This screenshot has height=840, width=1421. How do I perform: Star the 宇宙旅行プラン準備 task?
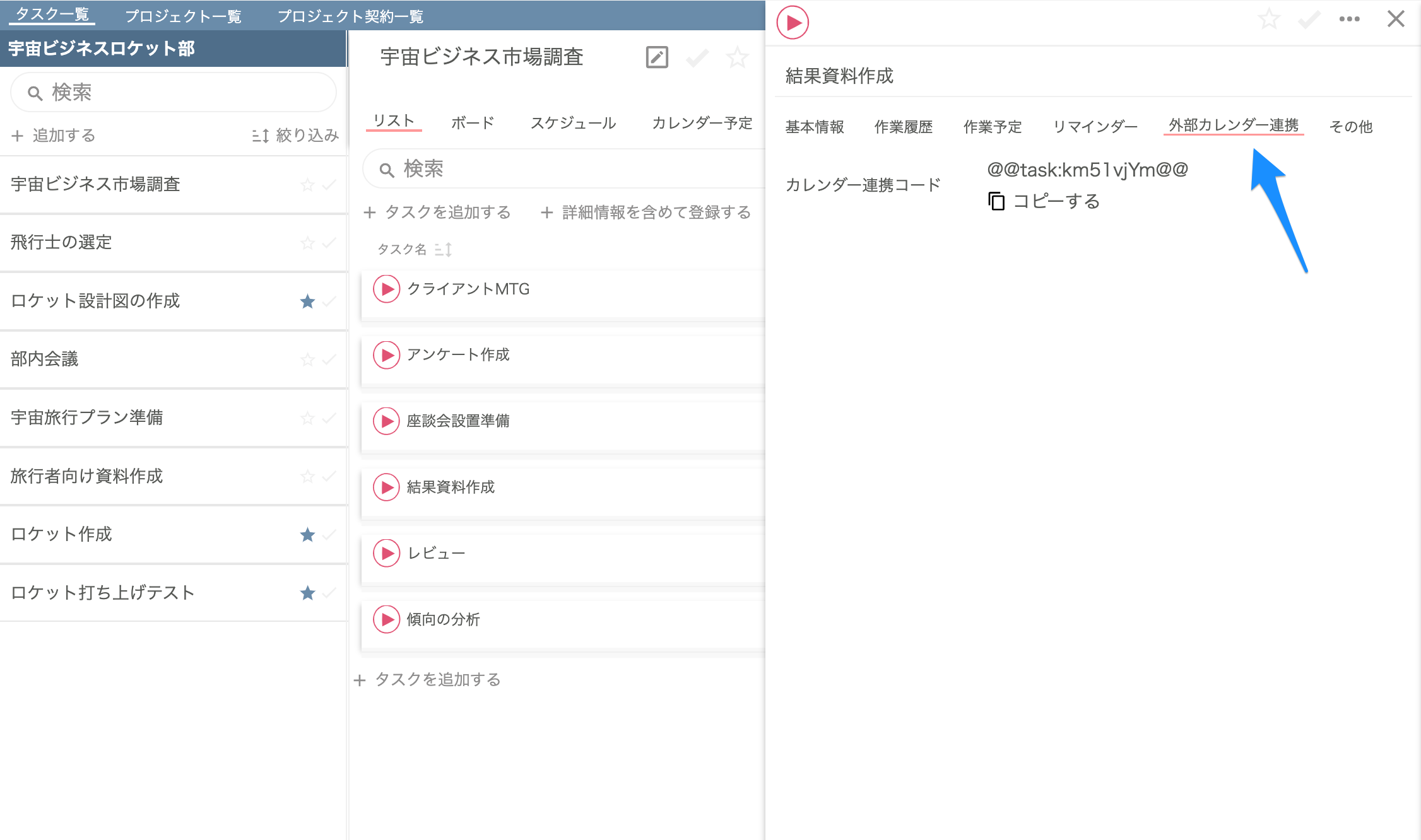click(x=307, y=418)
